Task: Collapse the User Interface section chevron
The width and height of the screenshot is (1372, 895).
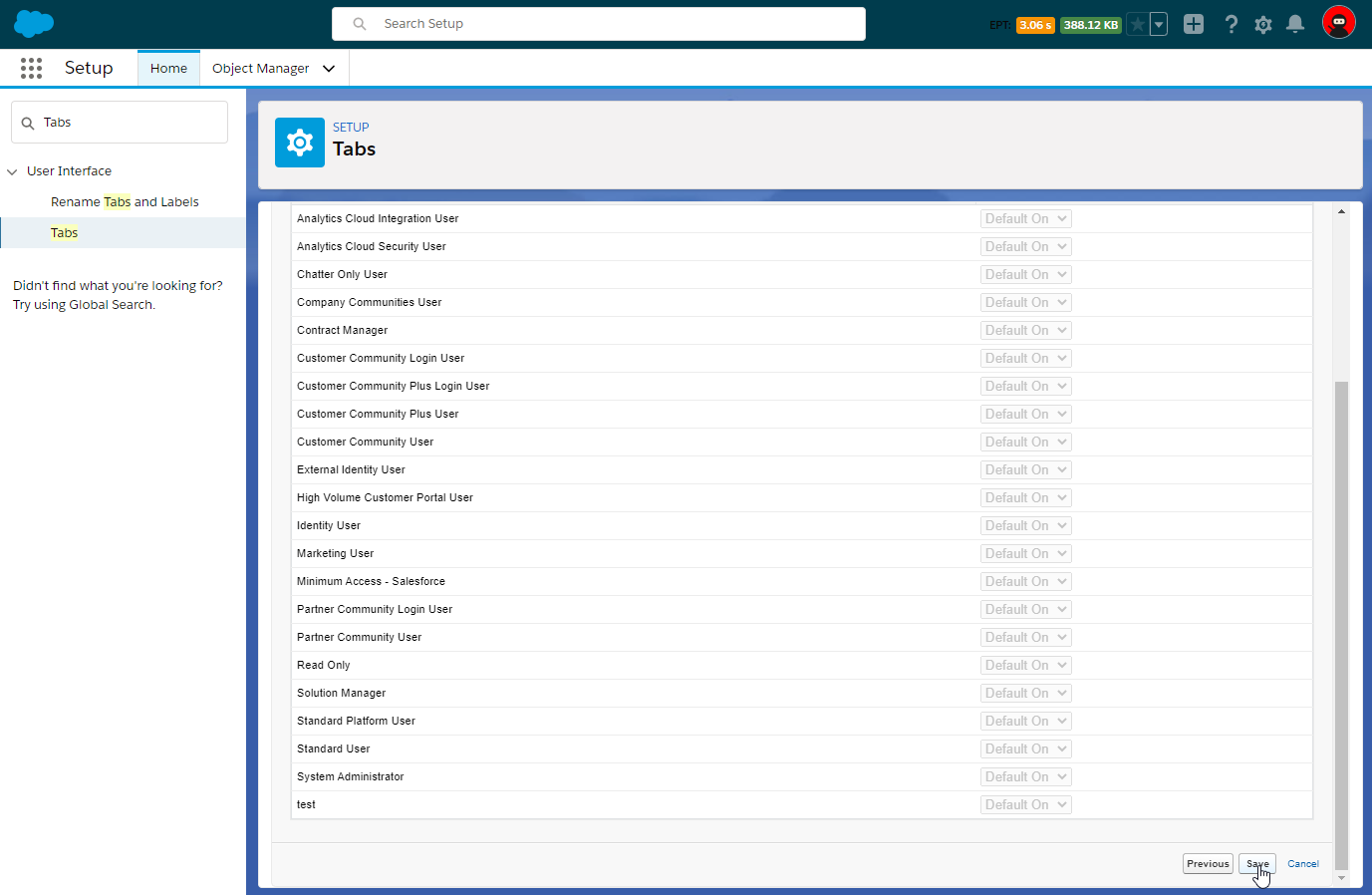Action: tap(12, 171)
